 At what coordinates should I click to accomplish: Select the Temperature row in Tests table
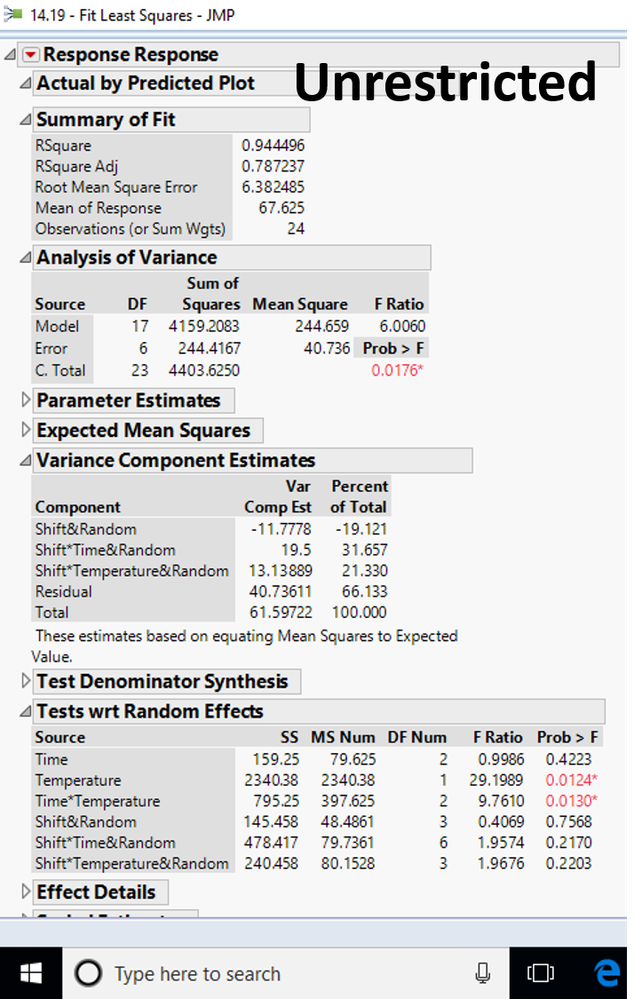pos(317,780)
